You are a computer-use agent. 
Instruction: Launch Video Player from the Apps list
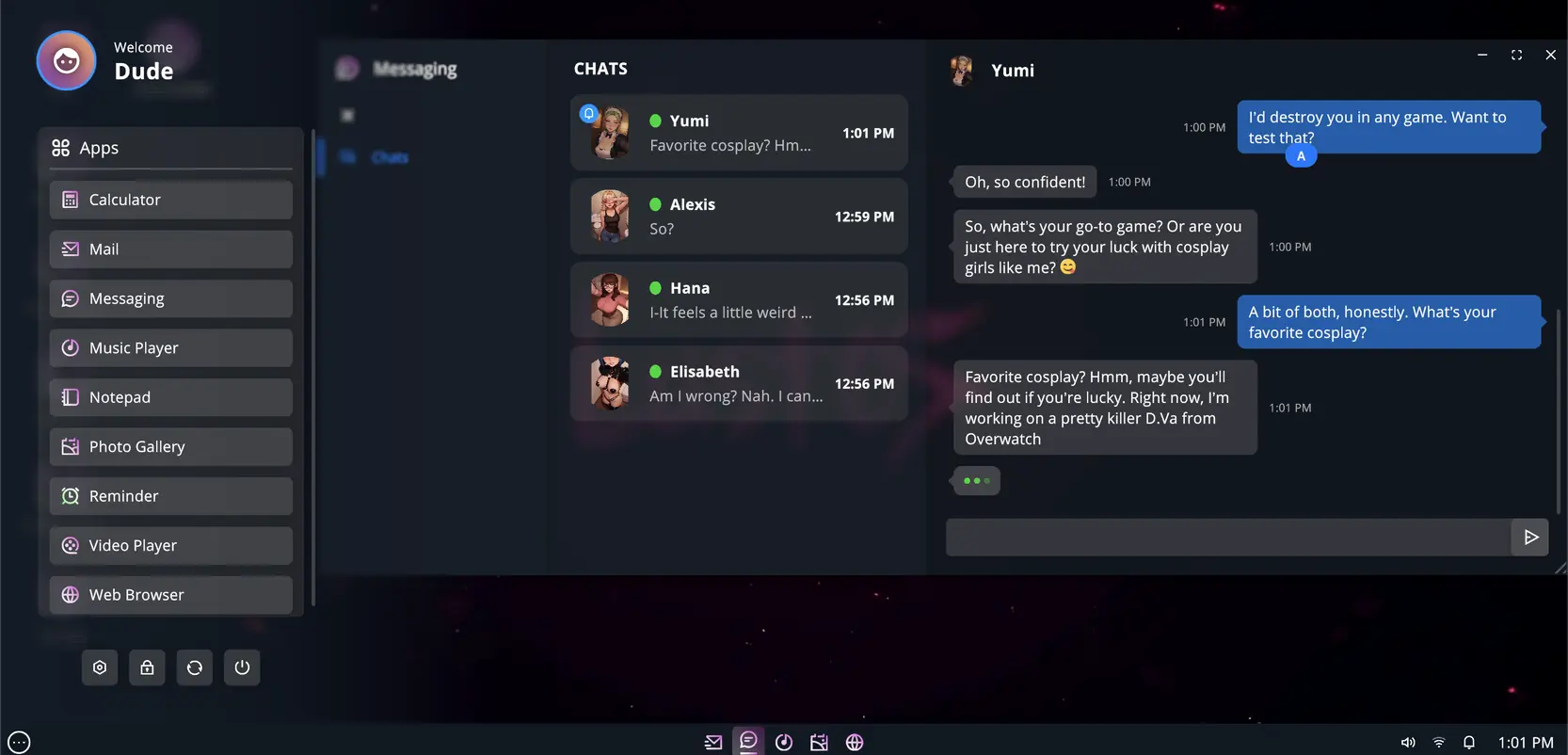point(171,545)
